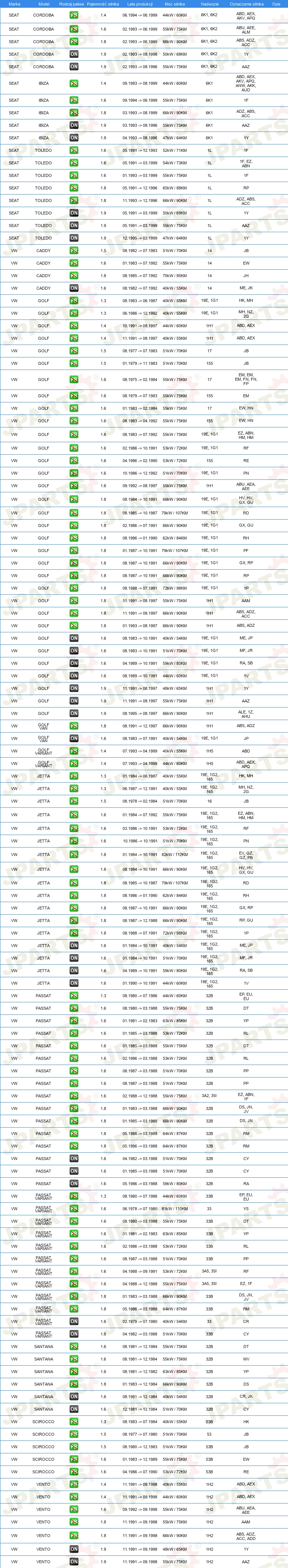Click petrol icon in VENTO AAM row
This screenshot has width=288, height=1568.
click(74, 1522)
